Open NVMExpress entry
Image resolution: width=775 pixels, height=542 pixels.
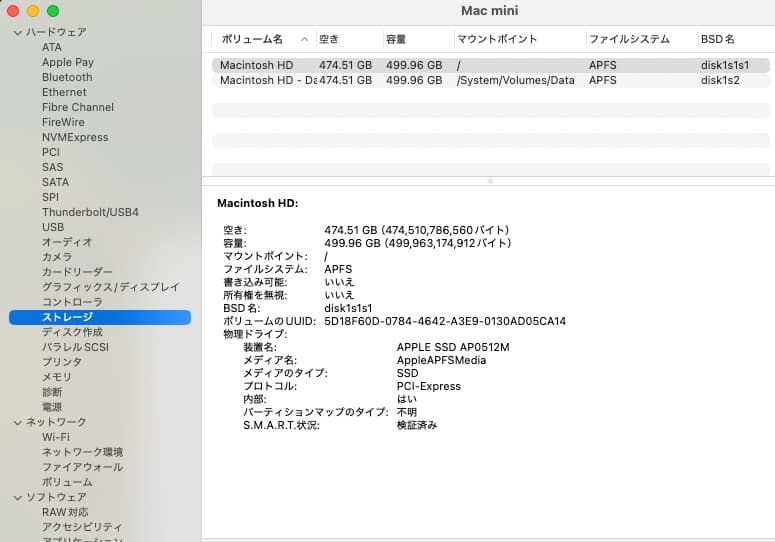click(75, 137)
